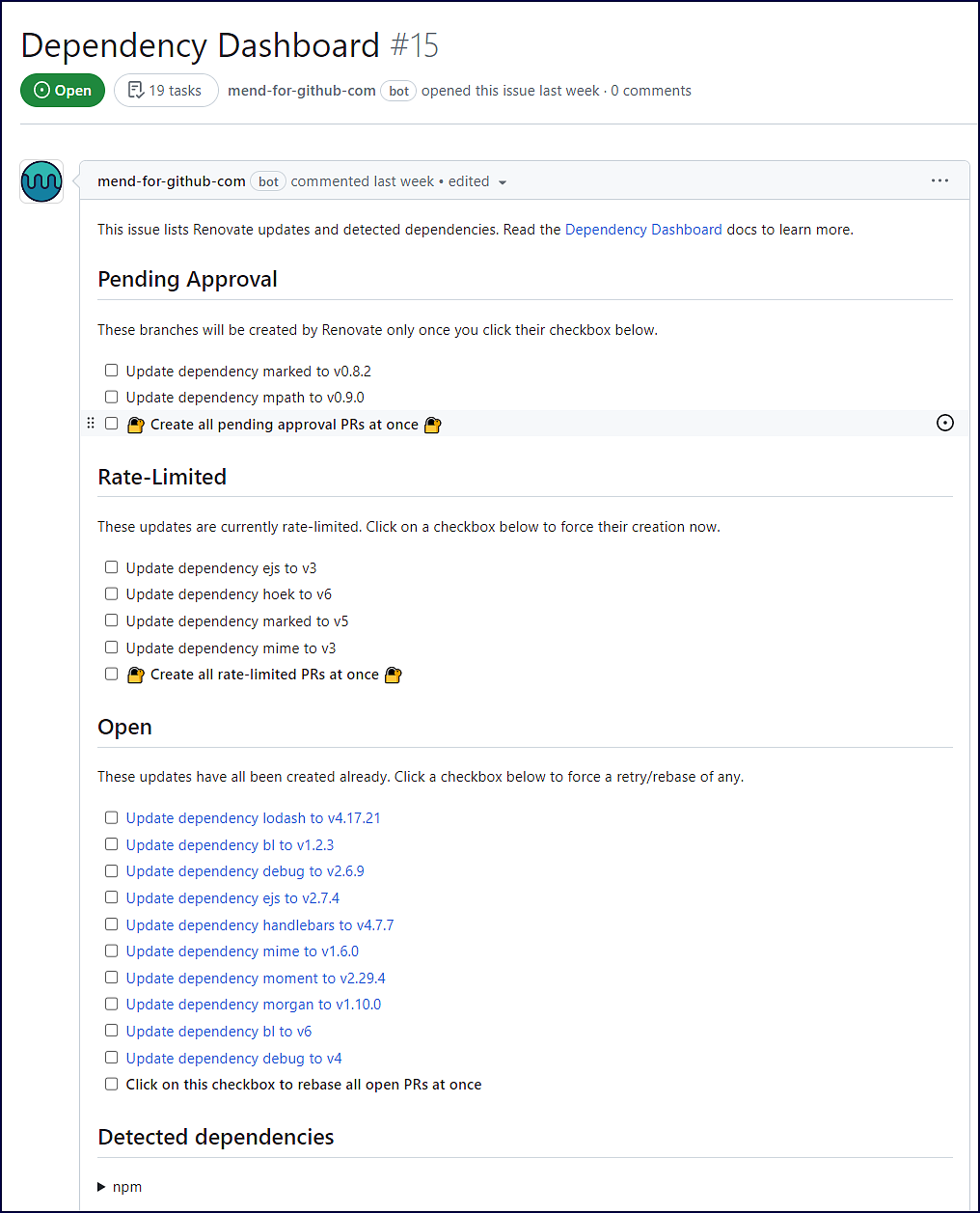Enable rebase all open PRs checkbox
The image size is (980, 1213).
point(112,1084)
